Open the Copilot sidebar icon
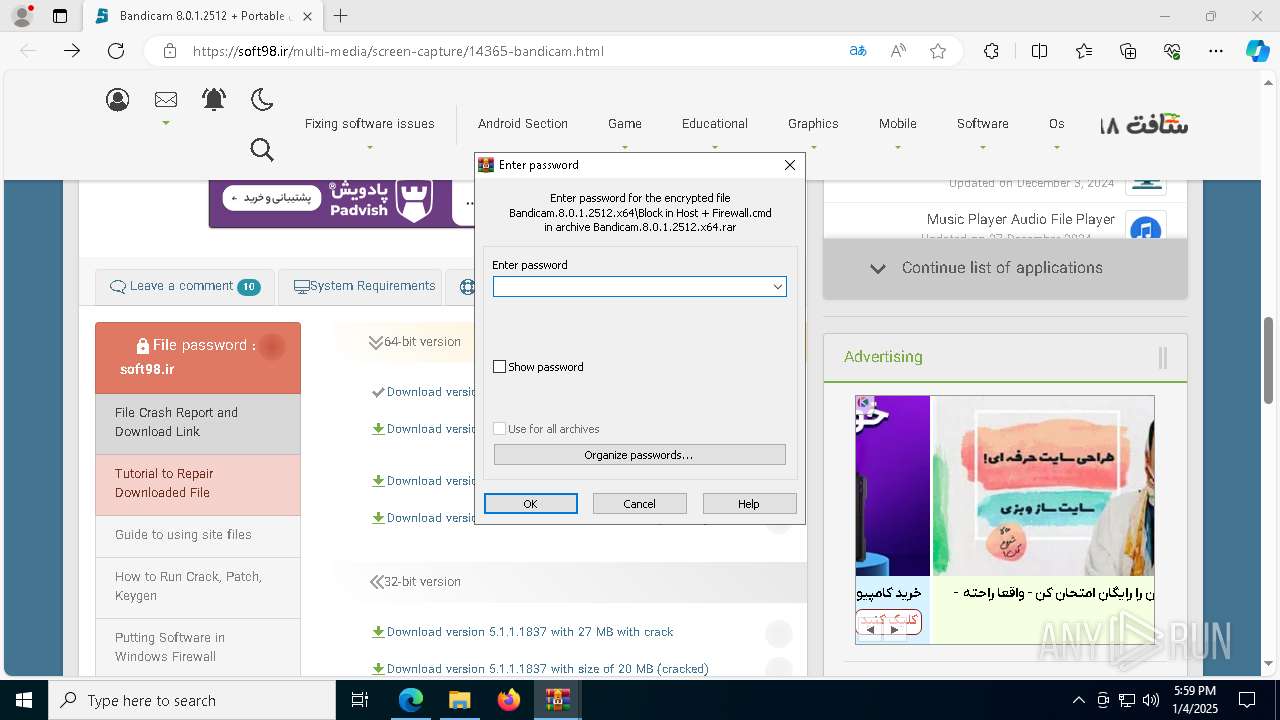The height and width of the screenshot is (720, 1280). 1257,51
